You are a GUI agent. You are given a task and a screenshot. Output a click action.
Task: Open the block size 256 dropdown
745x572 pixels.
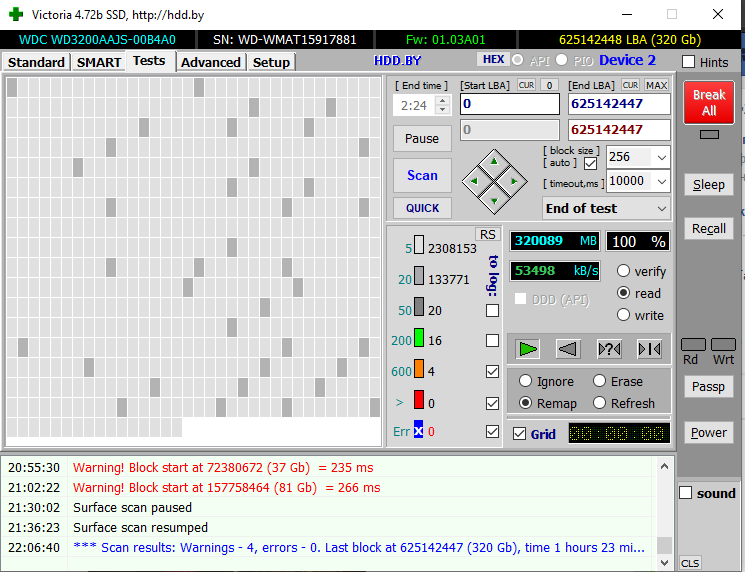(x=661, y=157)
